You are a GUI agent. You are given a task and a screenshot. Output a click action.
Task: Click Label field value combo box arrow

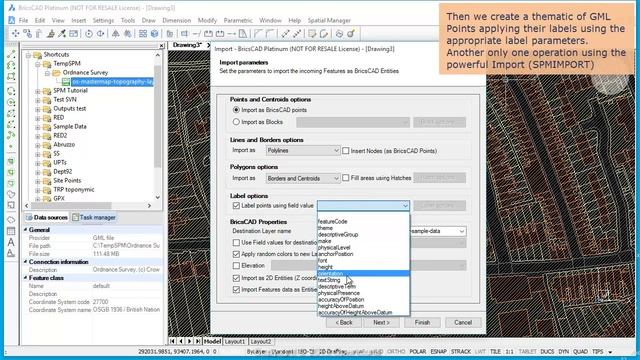coord(405,206)
